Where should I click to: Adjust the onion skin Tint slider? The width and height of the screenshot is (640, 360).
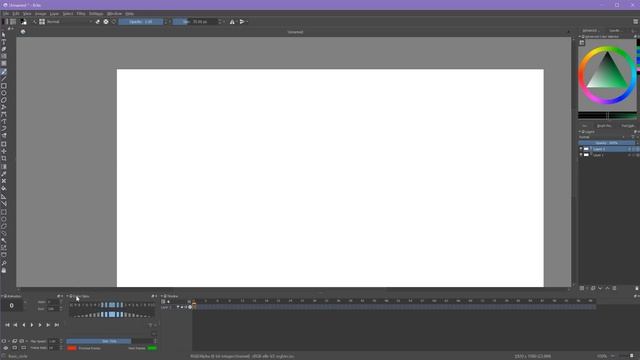[x=109, y=341]
